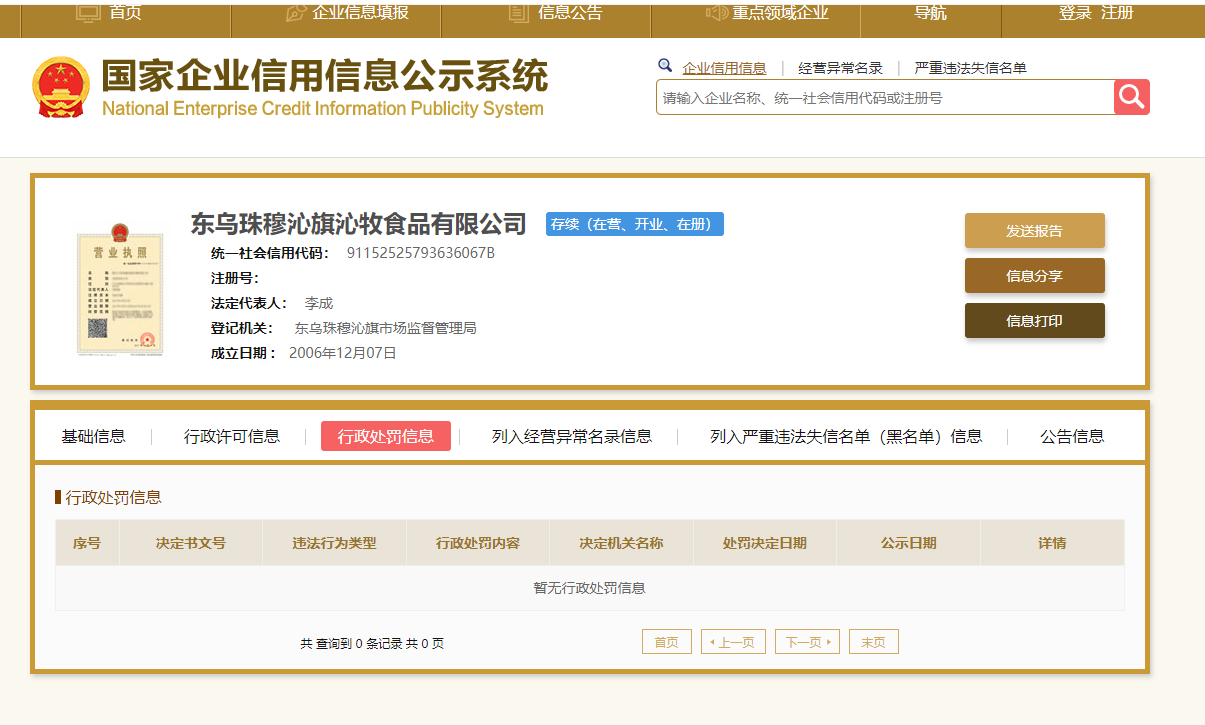Open the 导航 menu item

930,13
